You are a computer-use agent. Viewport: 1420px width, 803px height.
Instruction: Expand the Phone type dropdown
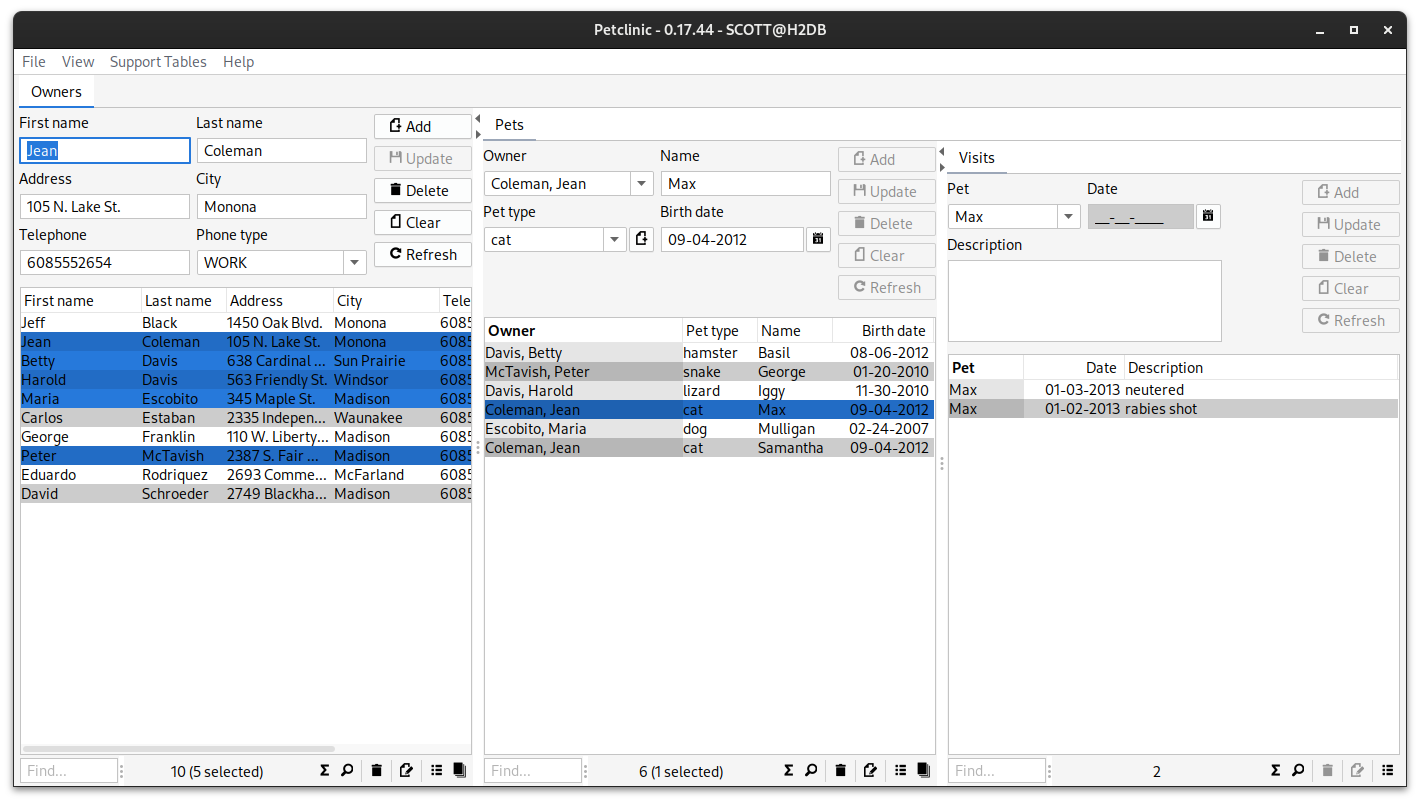(354, 263)
